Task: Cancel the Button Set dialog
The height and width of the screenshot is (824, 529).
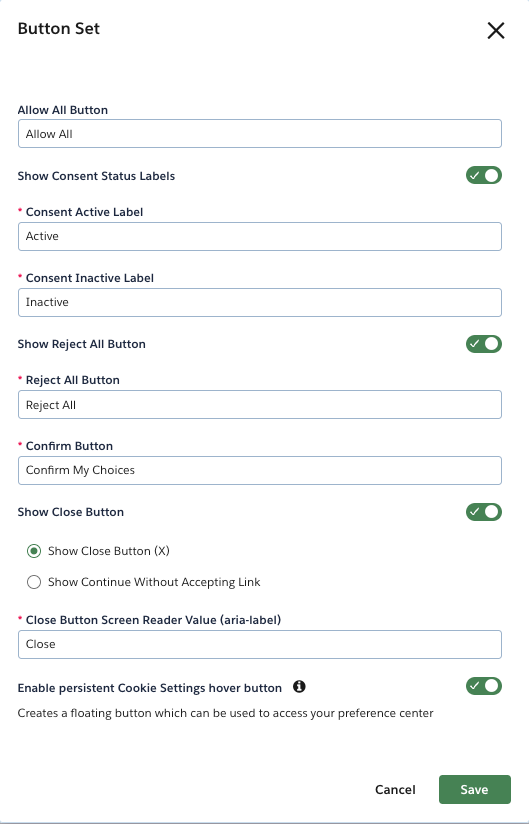Action: point(395,789)
